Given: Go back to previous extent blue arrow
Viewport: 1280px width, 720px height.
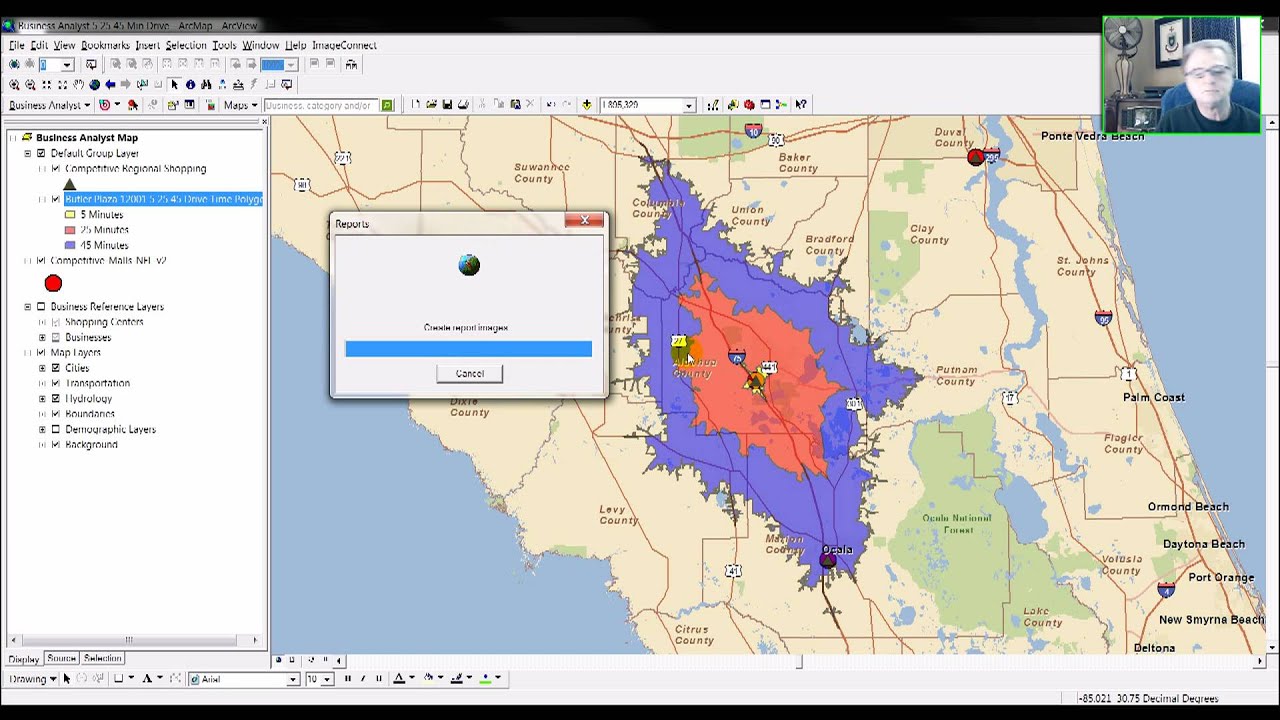Looking at the screenshot, I should pyautogui.click(x=110, y=85).
